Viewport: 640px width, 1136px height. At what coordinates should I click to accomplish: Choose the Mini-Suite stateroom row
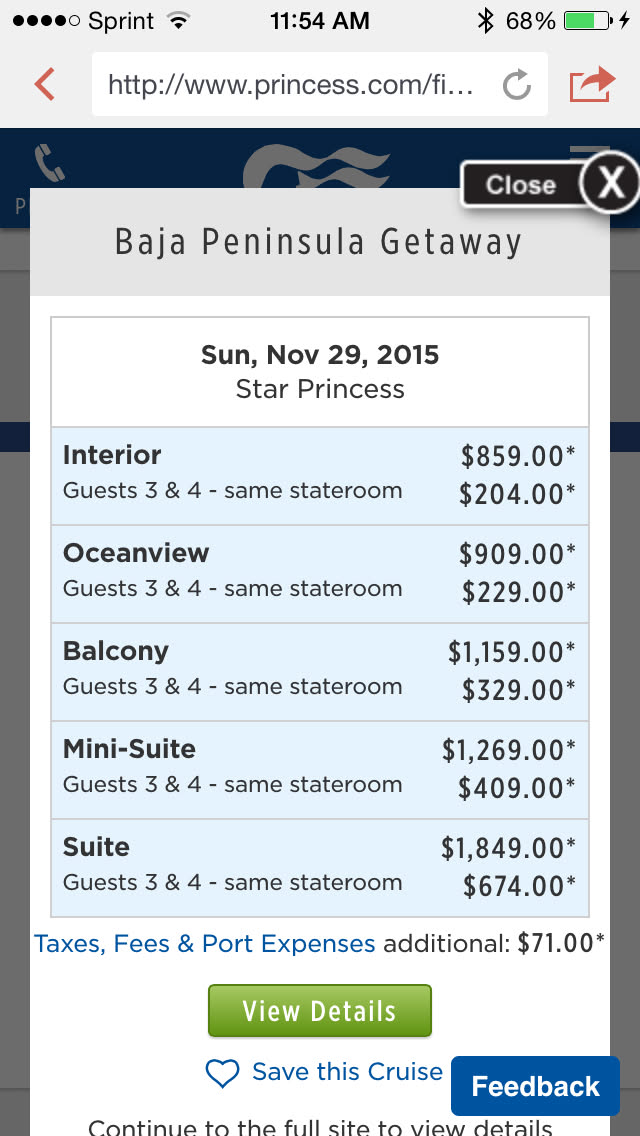[x=320, y=770]
